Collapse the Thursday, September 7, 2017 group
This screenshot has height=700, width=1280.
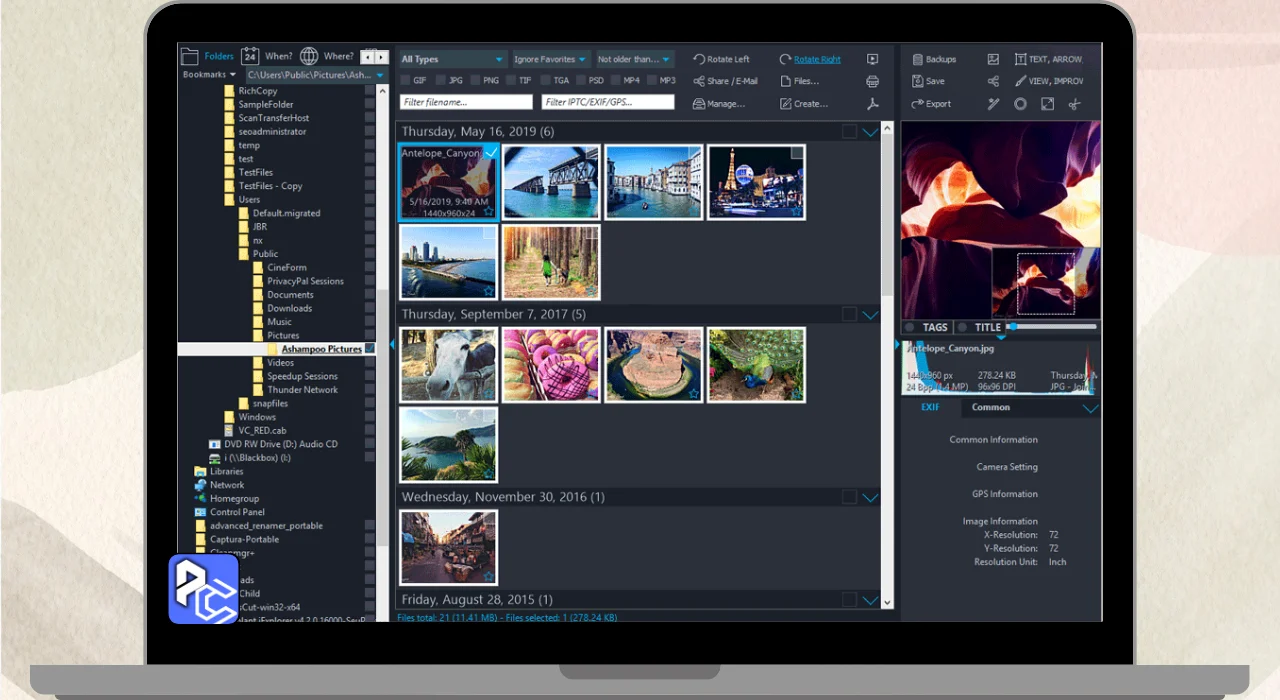click(x=870, y=314)
